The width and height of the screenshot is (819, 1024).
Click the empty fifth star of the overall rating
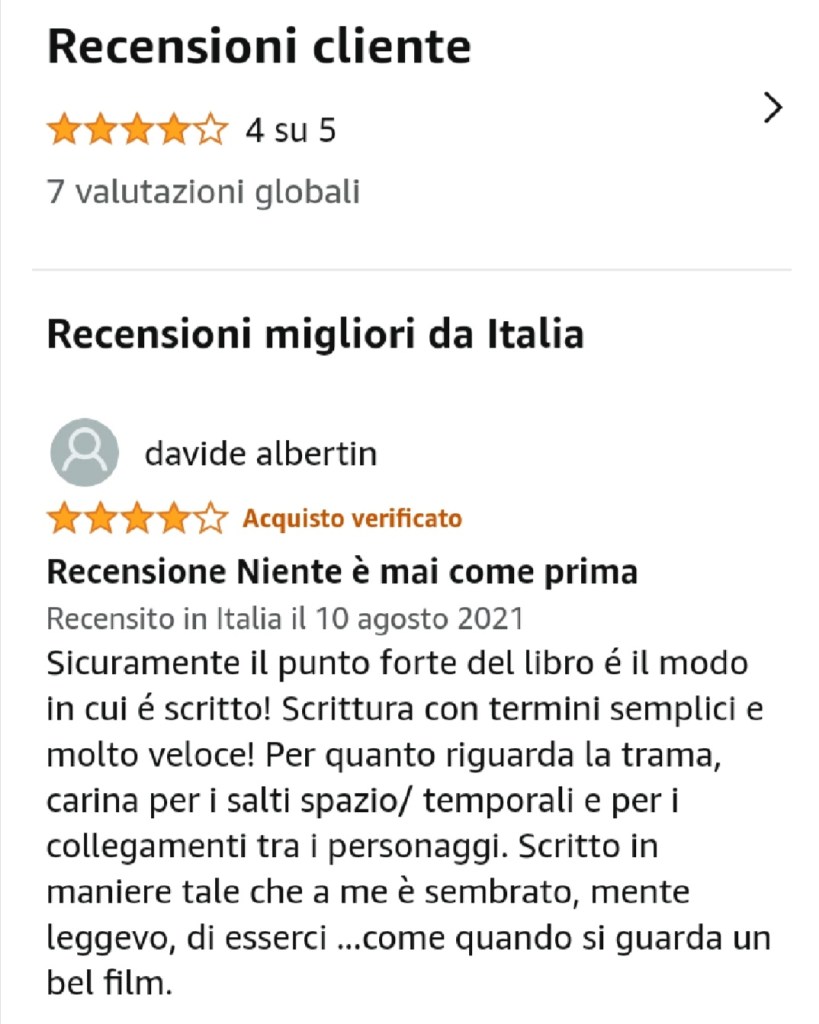[x=211, y=129]
